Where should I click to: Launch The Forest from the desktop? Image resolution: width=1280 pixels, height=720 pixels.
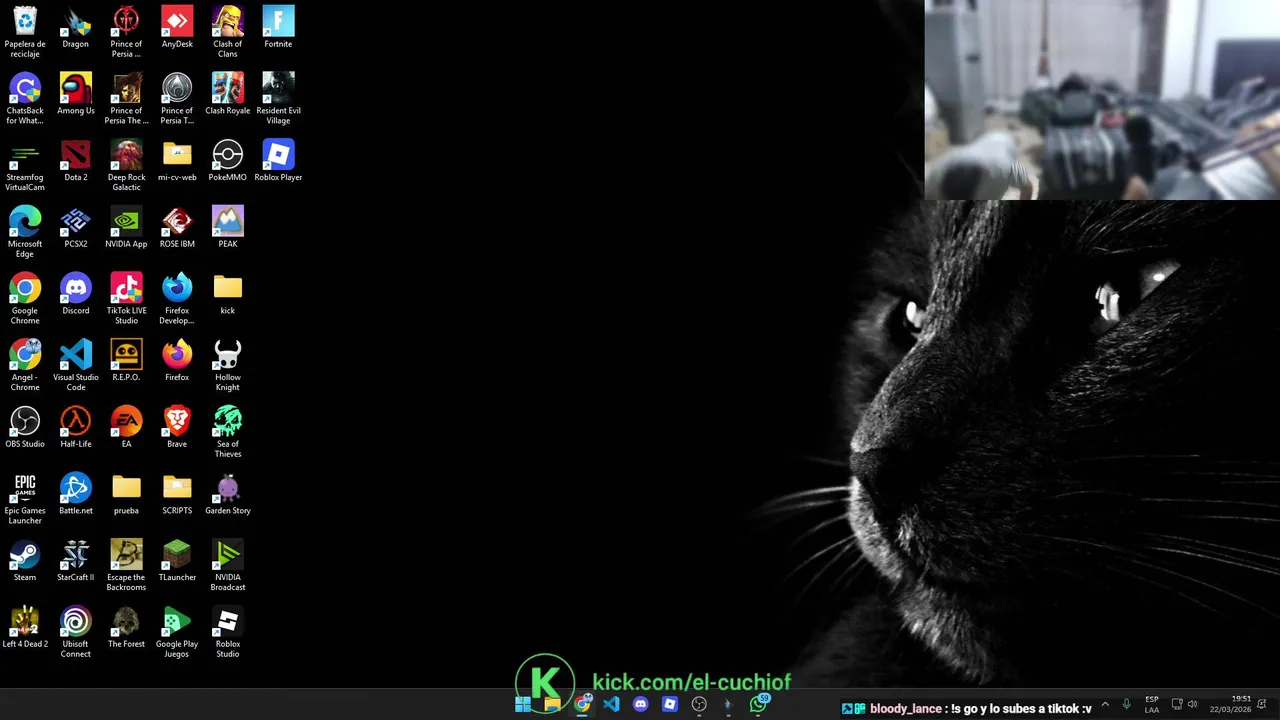tap(126, 628)
